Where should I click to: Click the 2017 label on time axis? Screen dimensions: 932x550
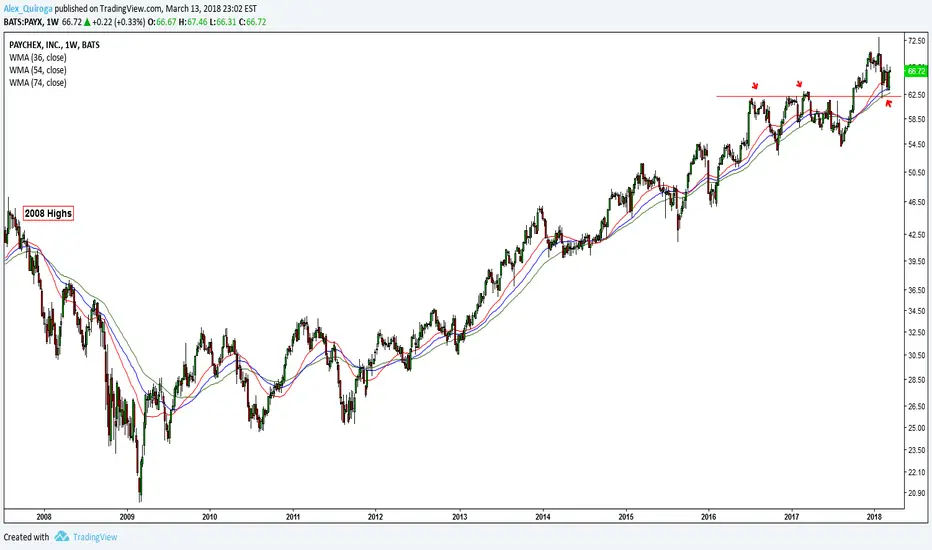click(792, 517)
